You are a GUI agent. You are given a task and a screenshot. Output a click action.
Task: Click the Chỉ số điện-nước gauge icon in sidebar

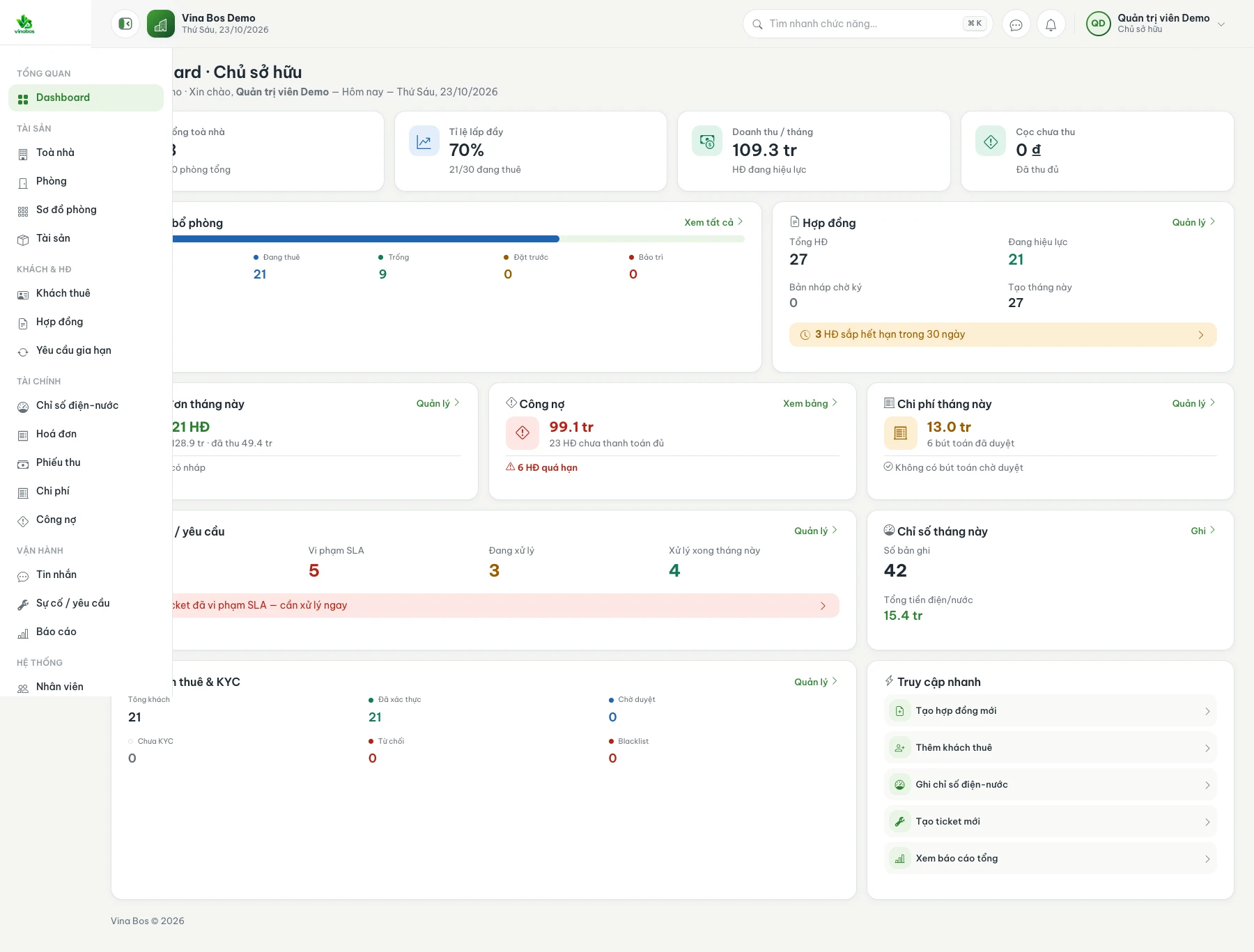(23, 407)
